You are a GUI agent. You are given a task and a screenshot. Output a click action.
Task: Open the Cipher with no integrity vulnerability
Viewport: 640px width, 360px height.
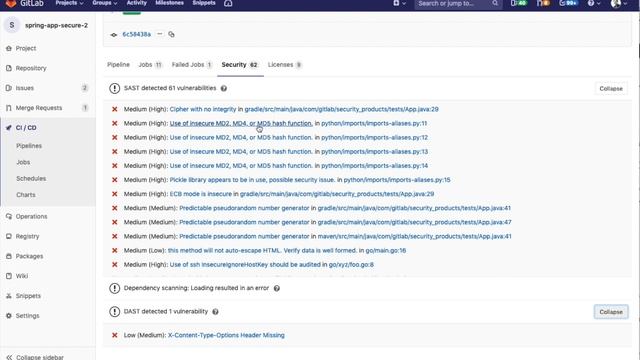203,109
